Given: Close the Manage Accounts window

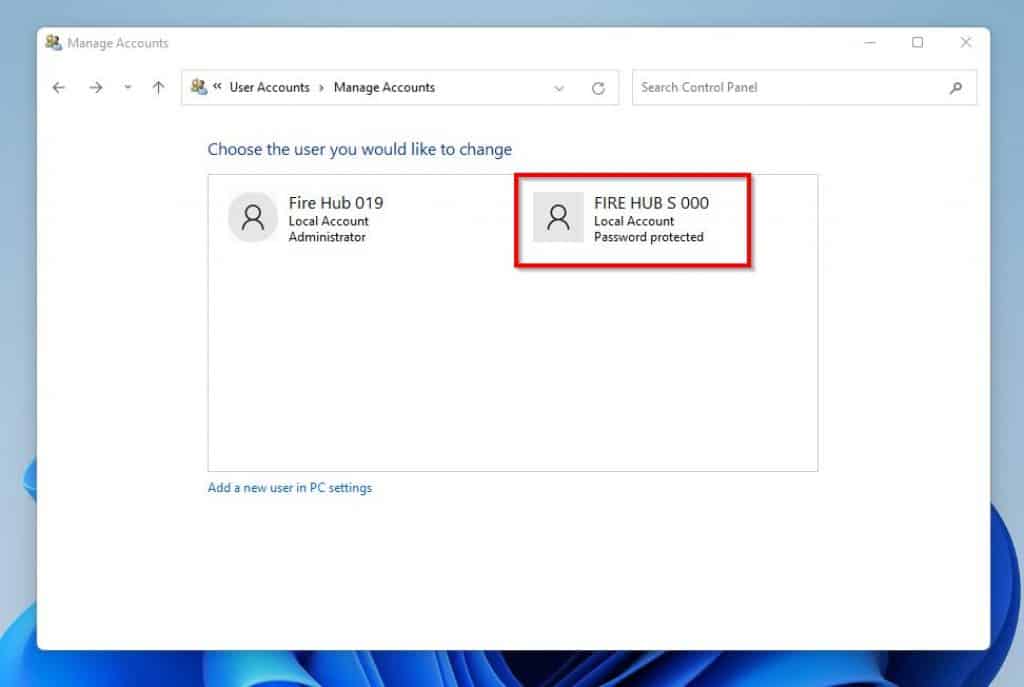Looking at the screenshot, I should click(966, 42).
